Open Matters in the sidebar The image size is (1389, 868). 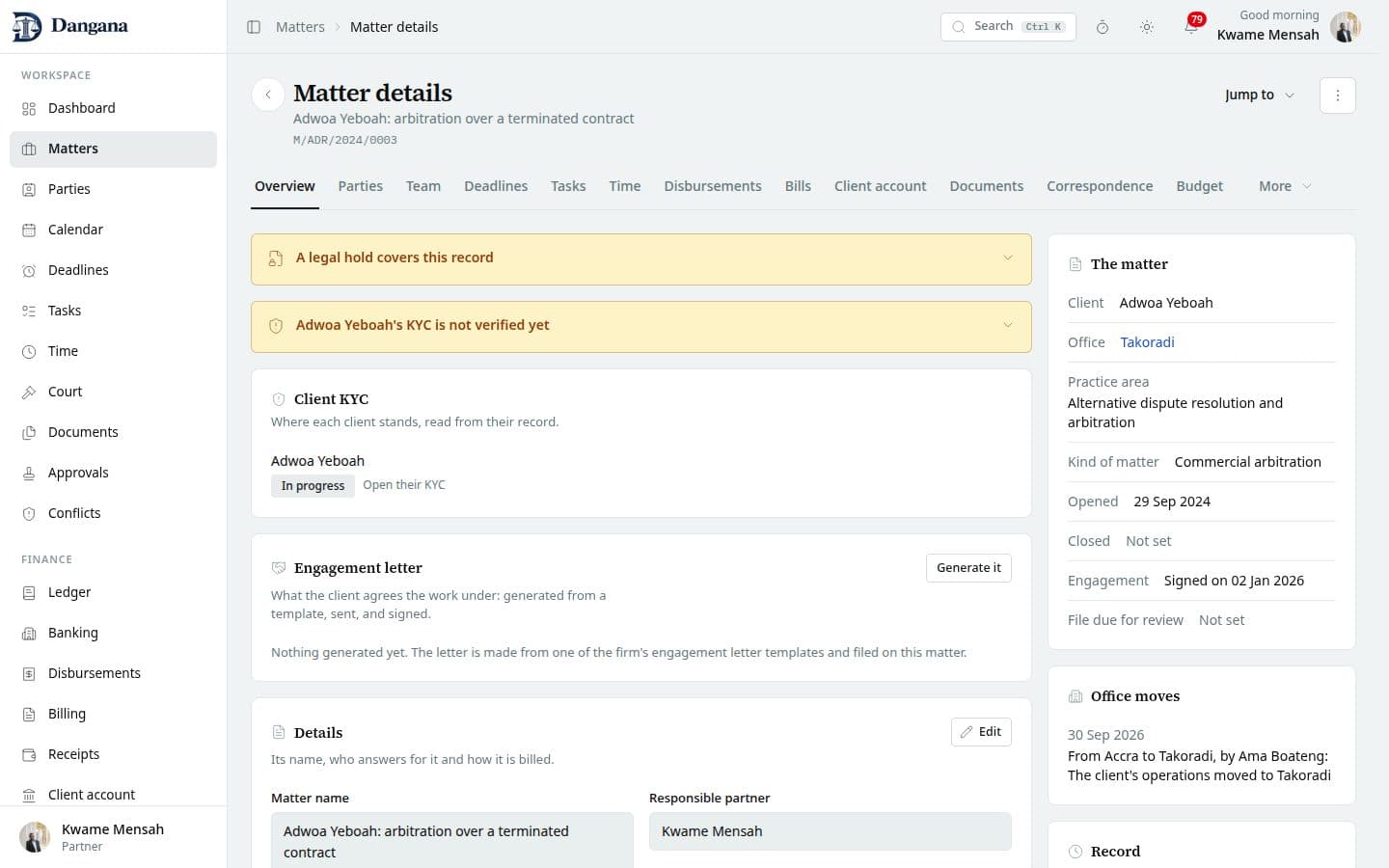coord(113,149)
